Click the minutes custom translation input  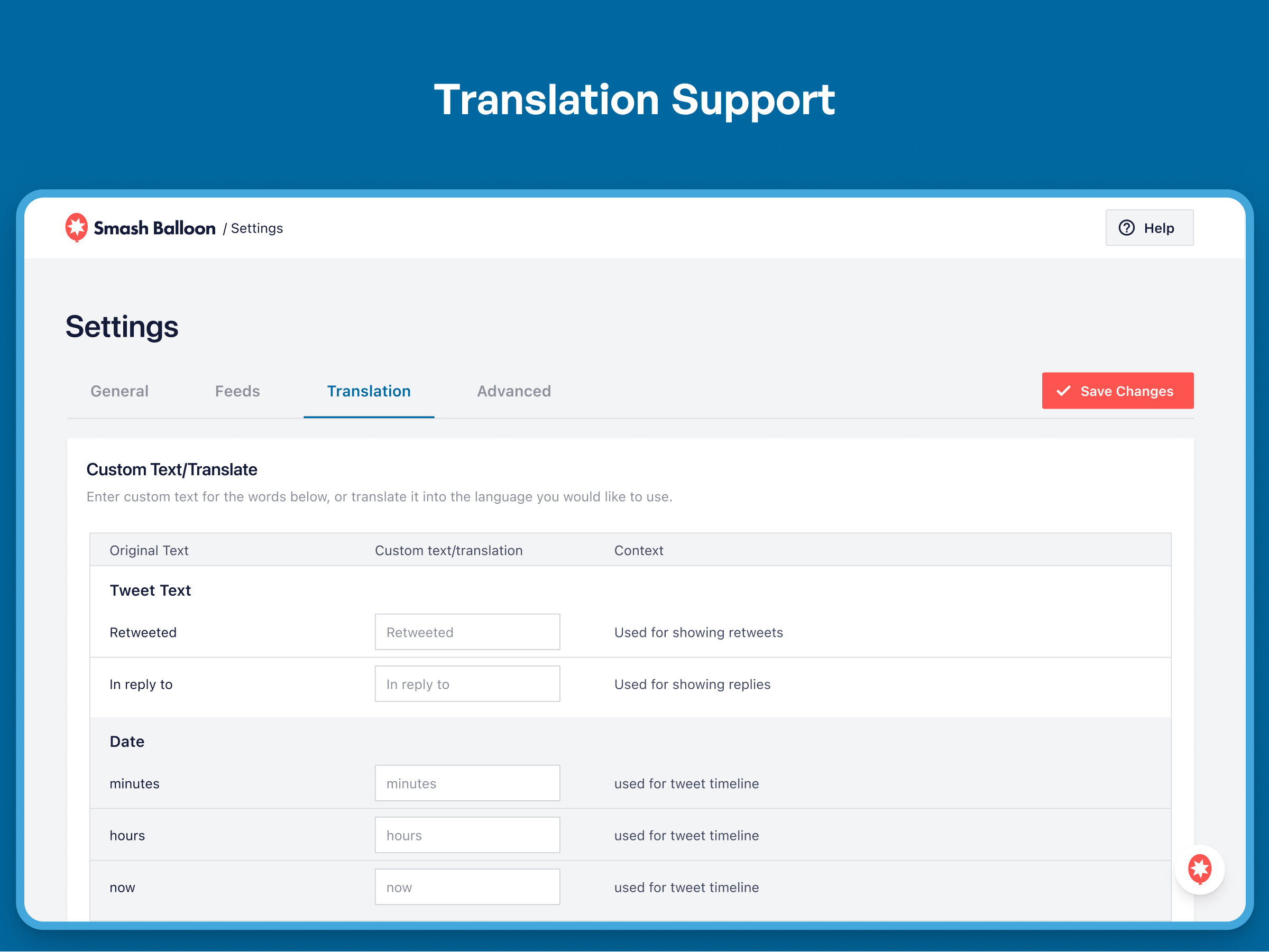point(468,783)
